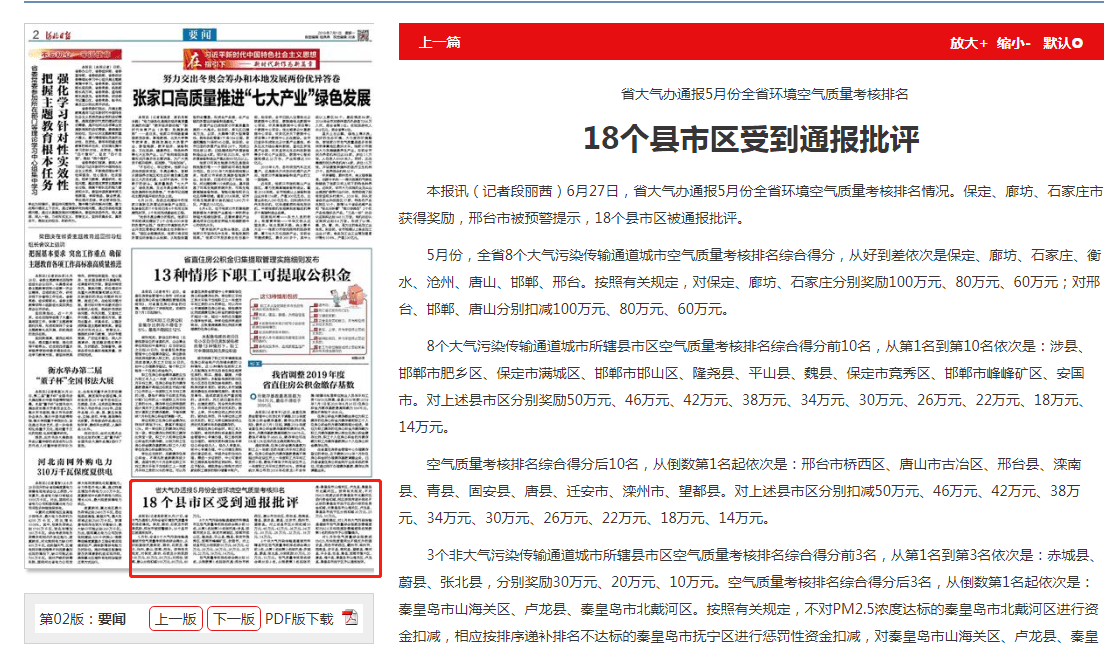Go to previous article via 上一篇
The image size is (1110, 652).
point(440,43)
